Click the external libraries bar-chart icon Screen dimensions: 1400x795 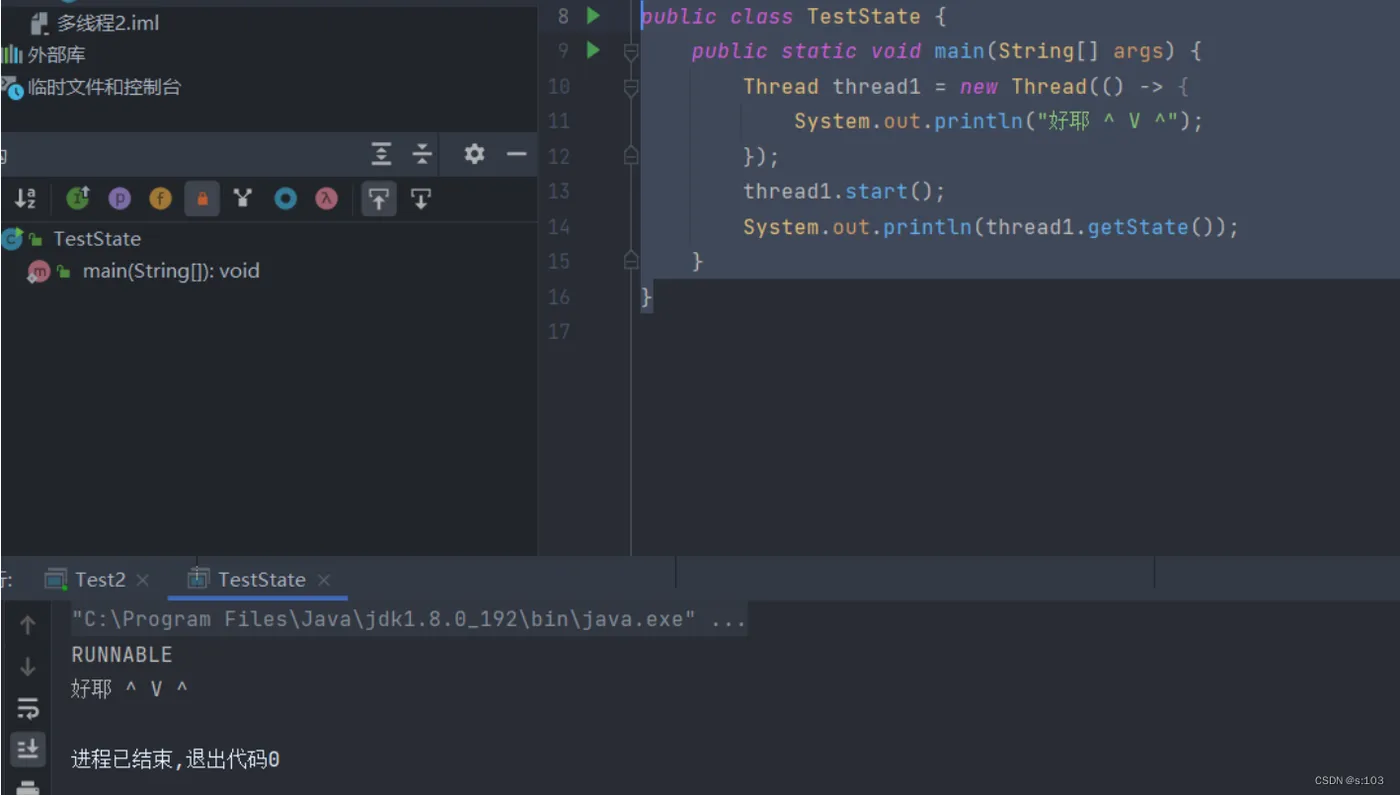[12, 55]
